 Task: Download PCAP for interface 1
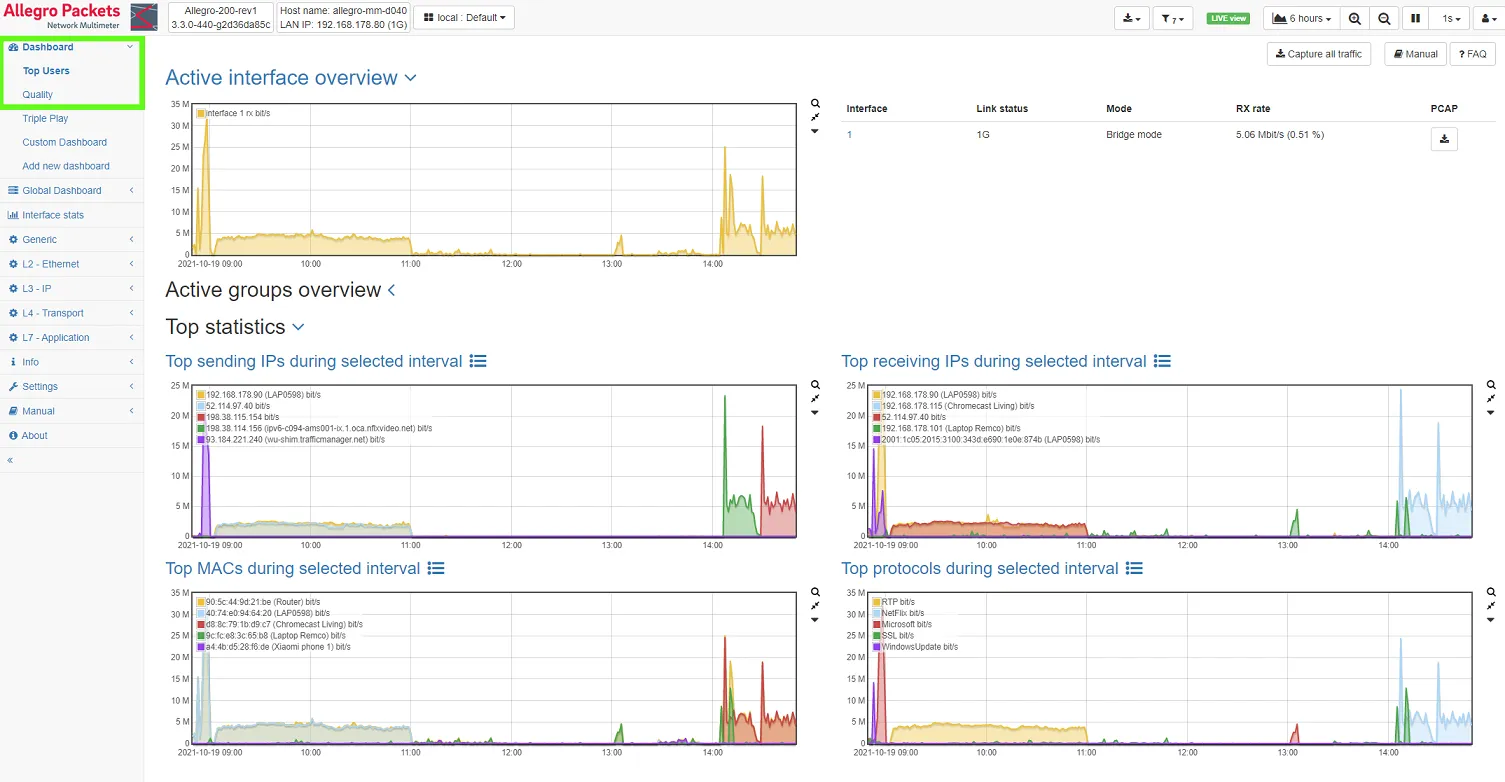1443,139
